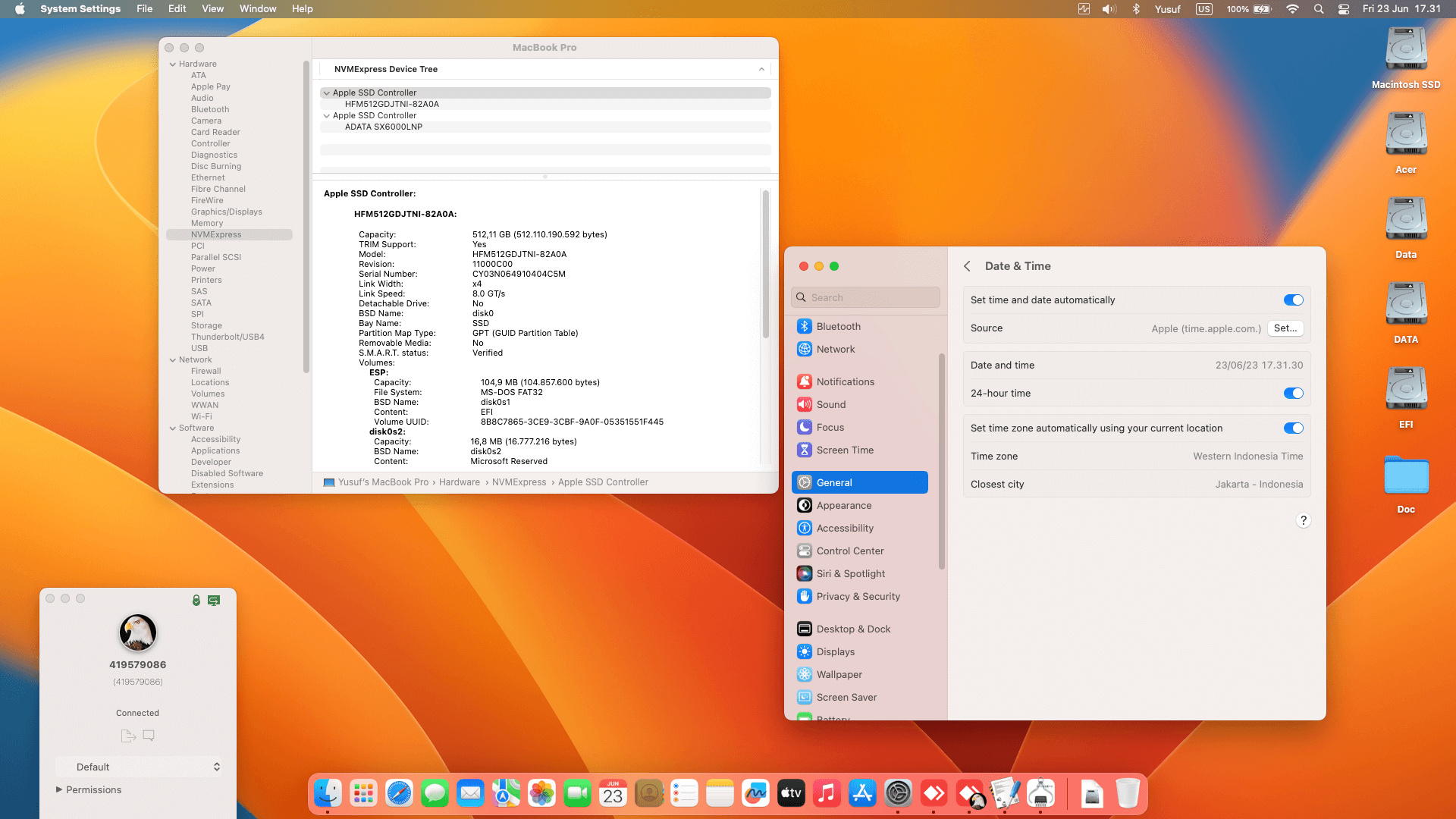Launch Safari from the Dock
The height and width of the screenshot is (819, 1456).
[399, 793]
